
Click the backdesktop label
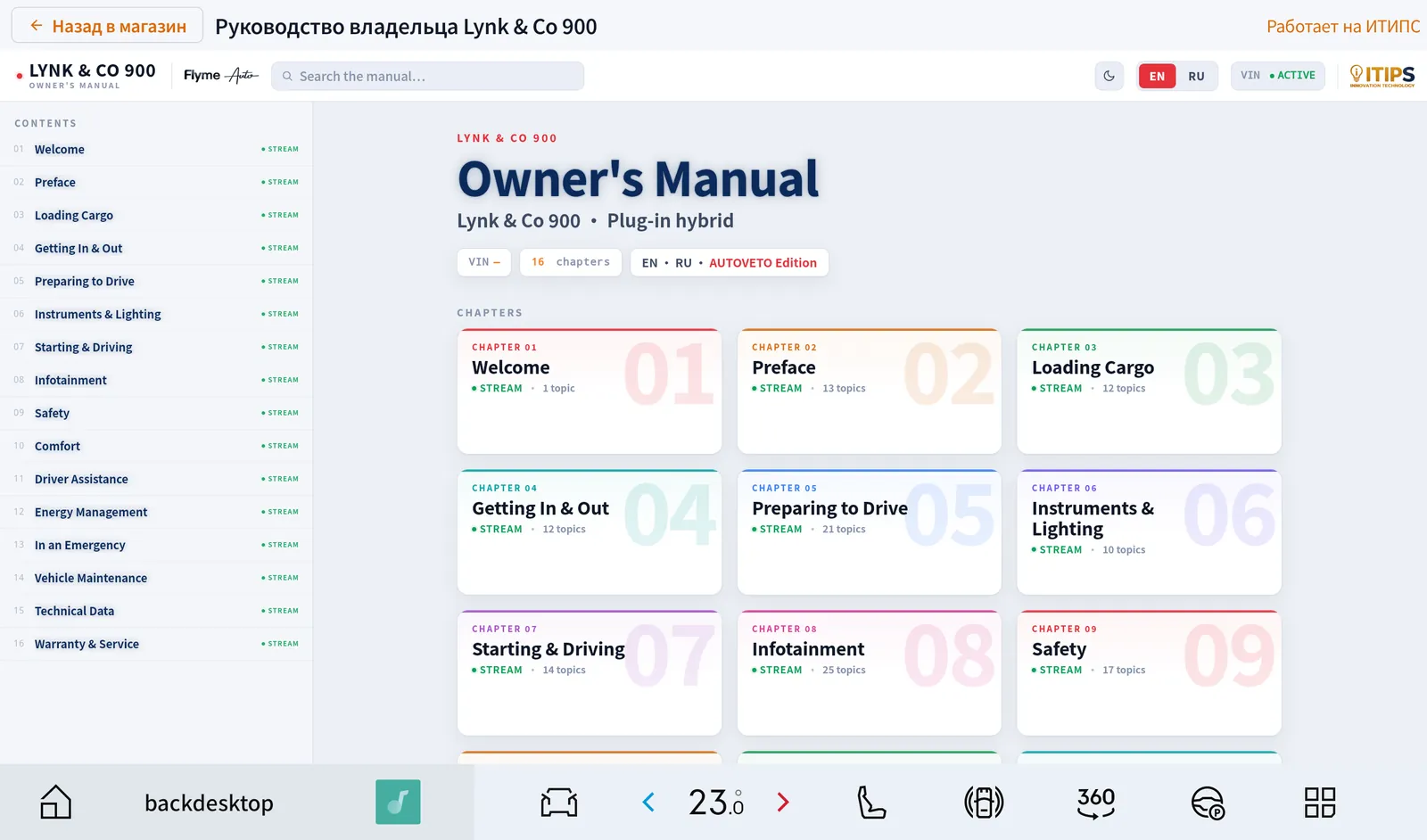pyautogui.click(x=209, y=803)
